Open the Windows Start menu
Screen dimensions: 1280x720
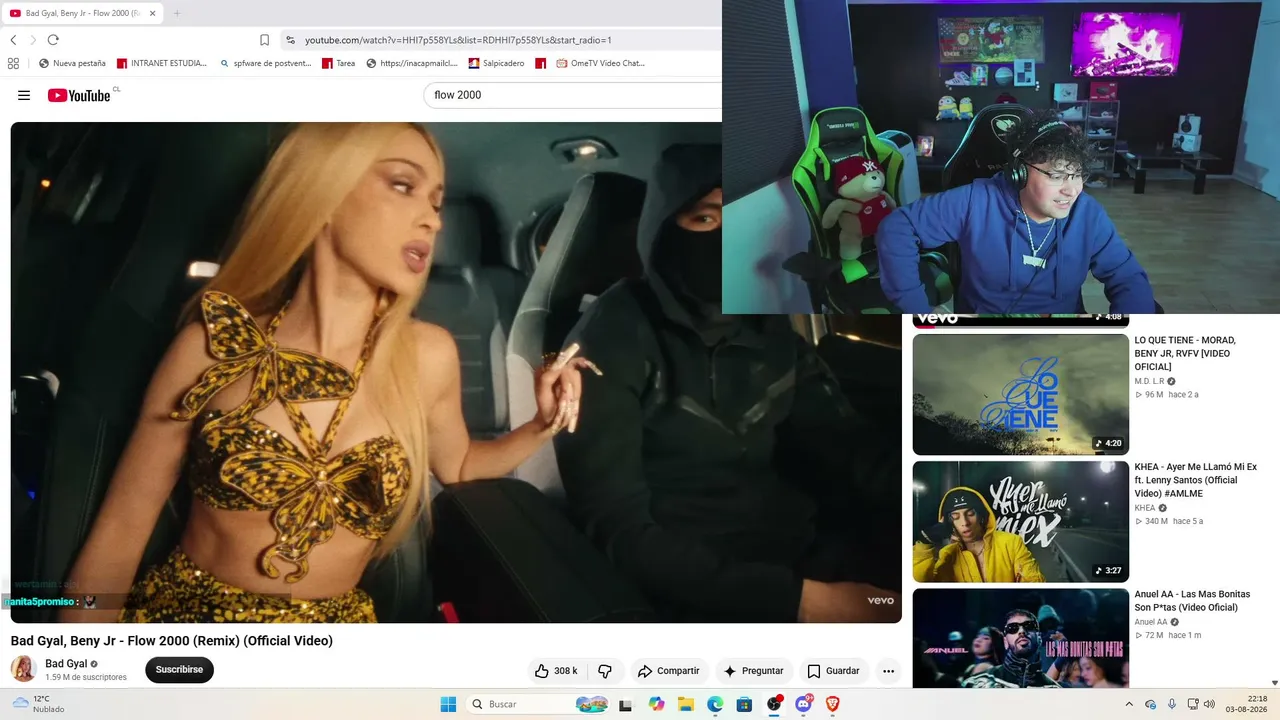click(x=448, y=704)
